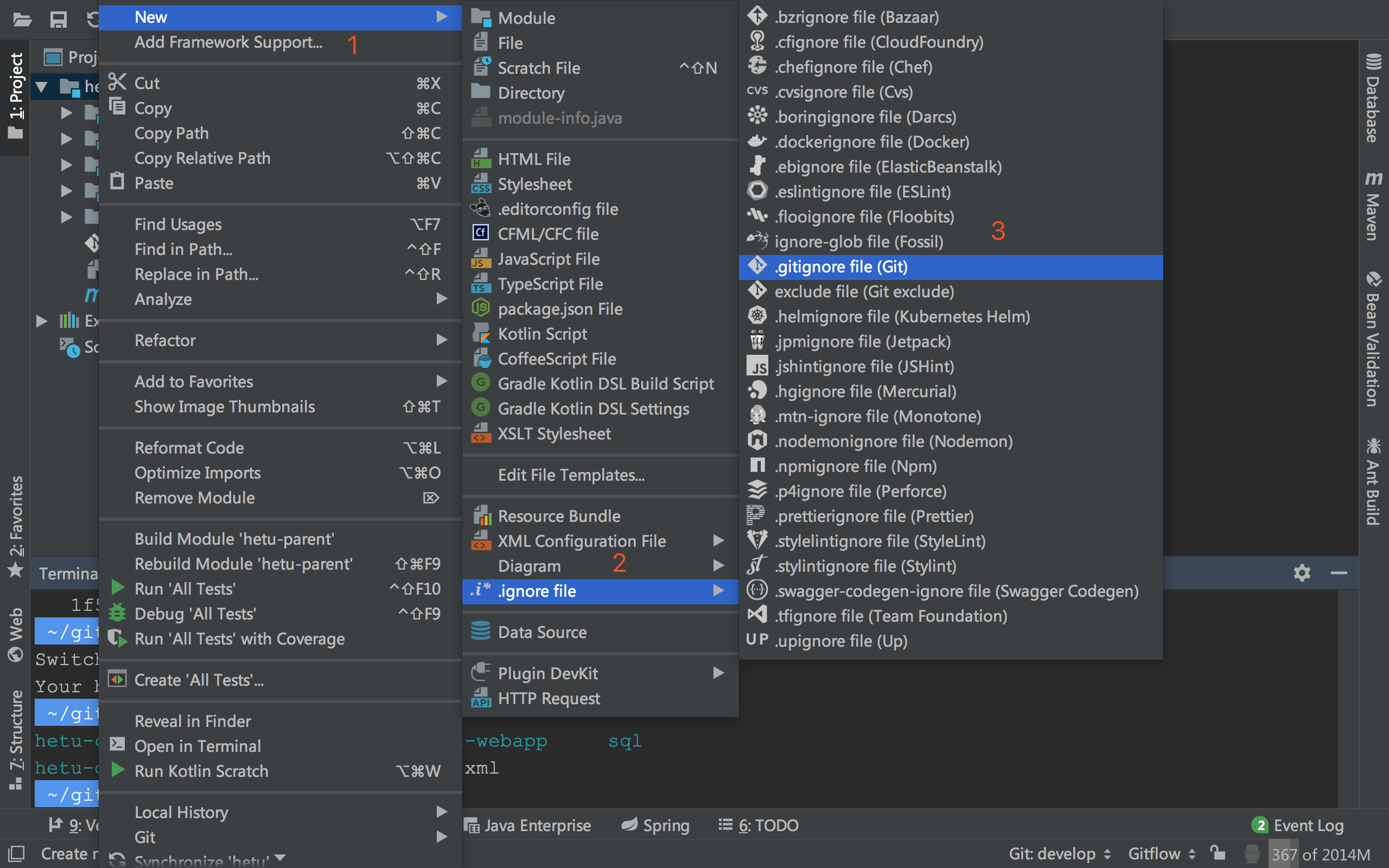Select Remove Module context menu item
This screenshot has height=868, width=1389.
280,497
